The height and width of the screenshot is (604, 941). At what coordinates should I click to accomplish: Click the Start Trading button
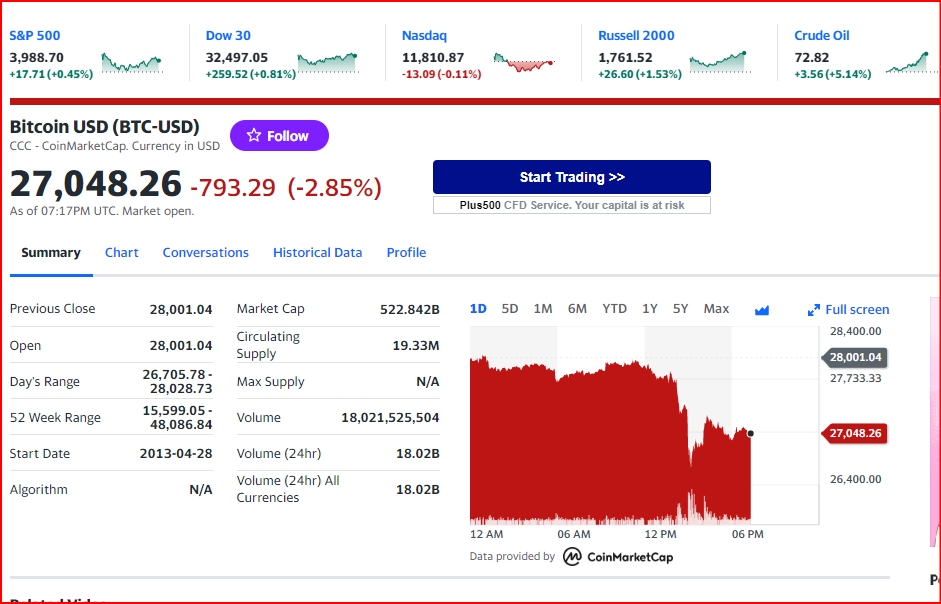pyautogui.click(x=572, y=177)
